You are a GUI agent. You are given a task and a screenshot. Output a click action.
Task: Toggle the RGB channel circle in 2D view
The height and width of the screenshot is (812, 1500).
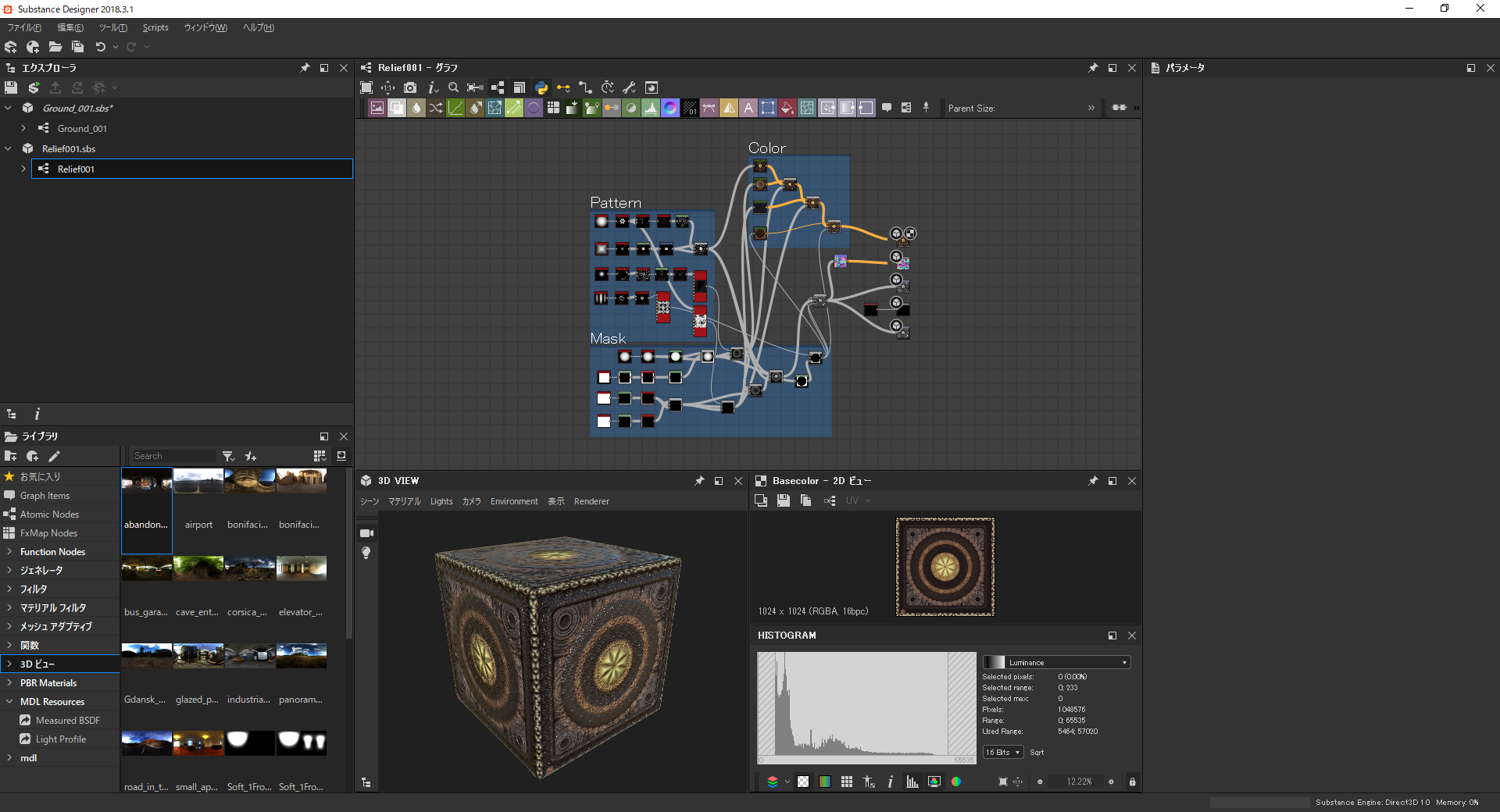[x=956, y=782]
